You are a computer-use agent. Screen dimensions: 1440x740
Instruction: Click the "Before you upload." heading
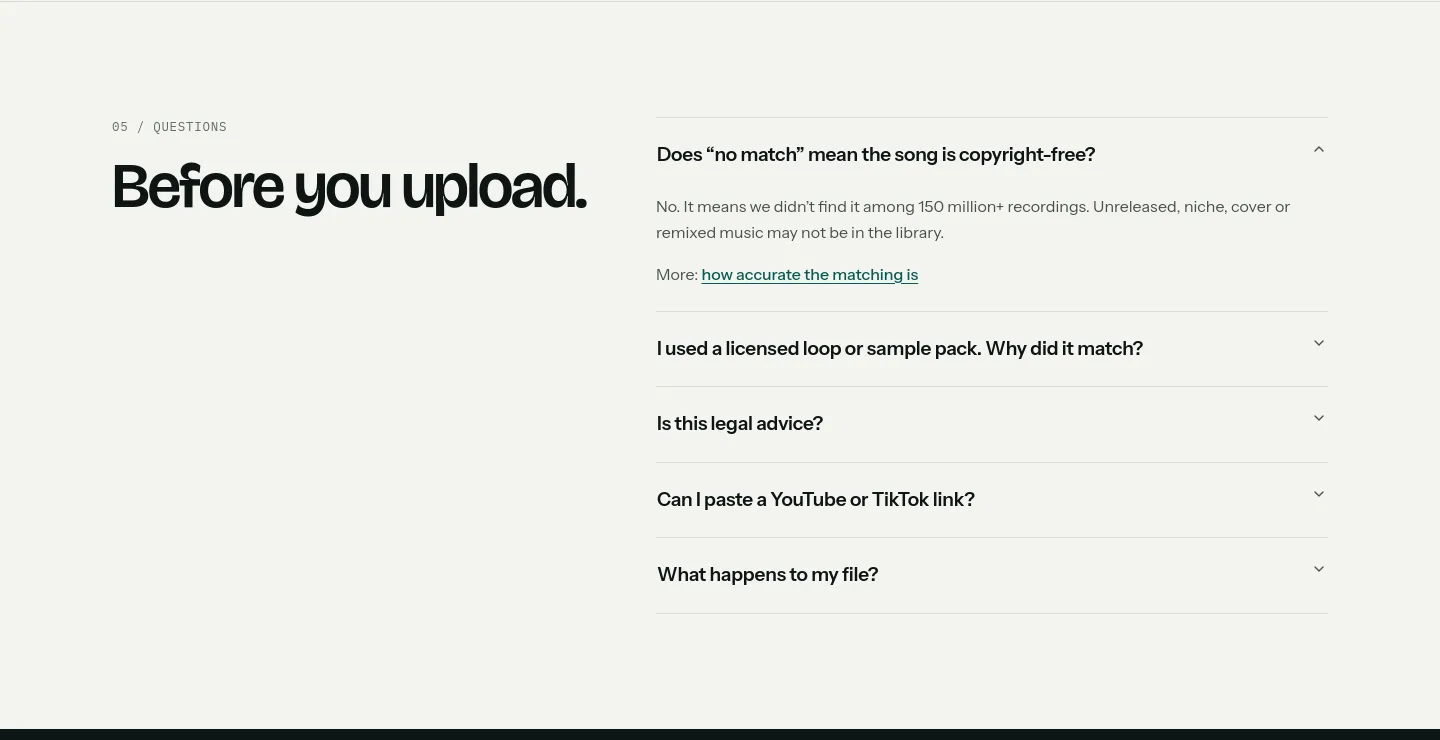tap(349, 187)
